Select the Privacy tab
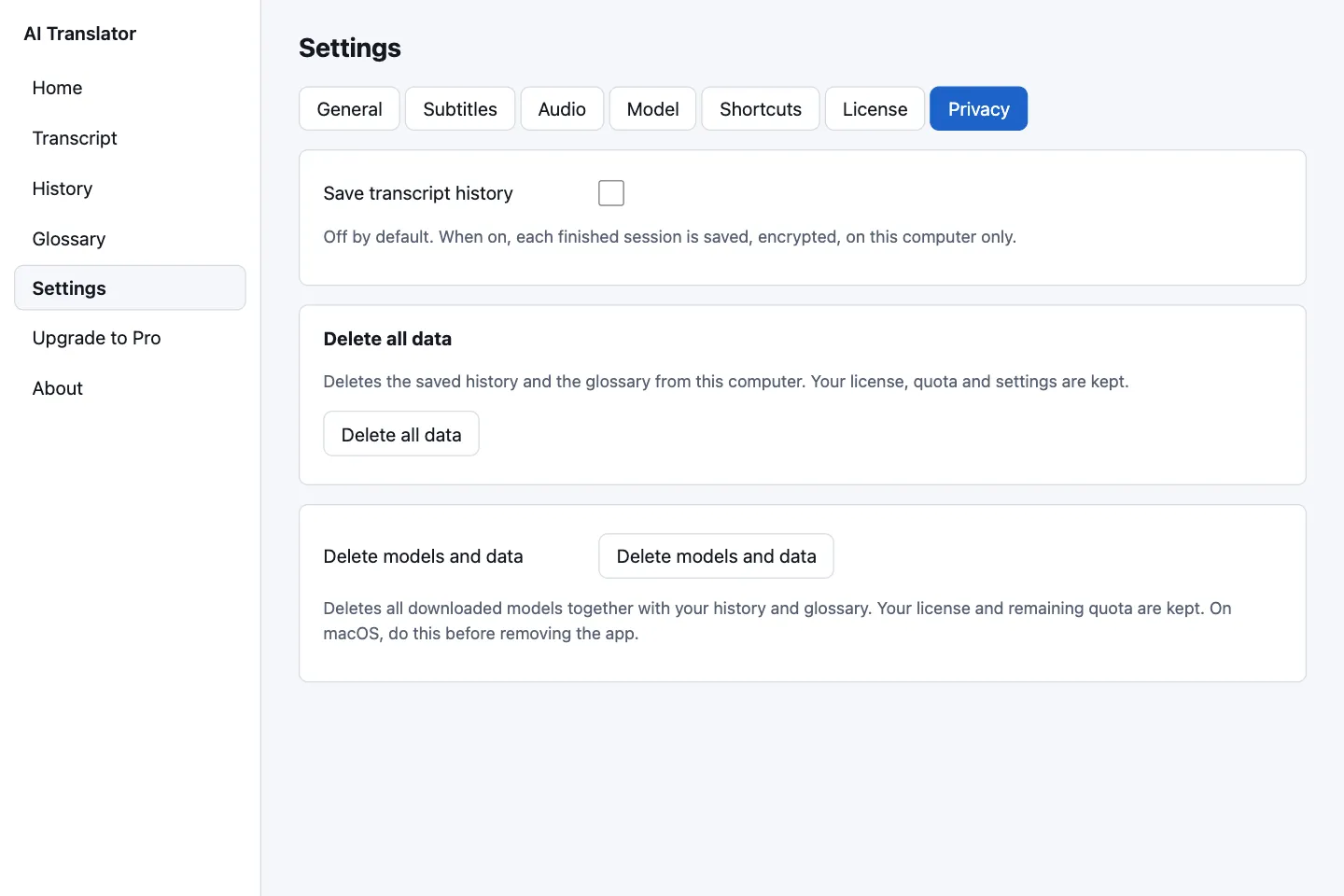Image resolution: width=1344 pixels, height=896 pixels. pyautogui.click(x=979, y=109)
